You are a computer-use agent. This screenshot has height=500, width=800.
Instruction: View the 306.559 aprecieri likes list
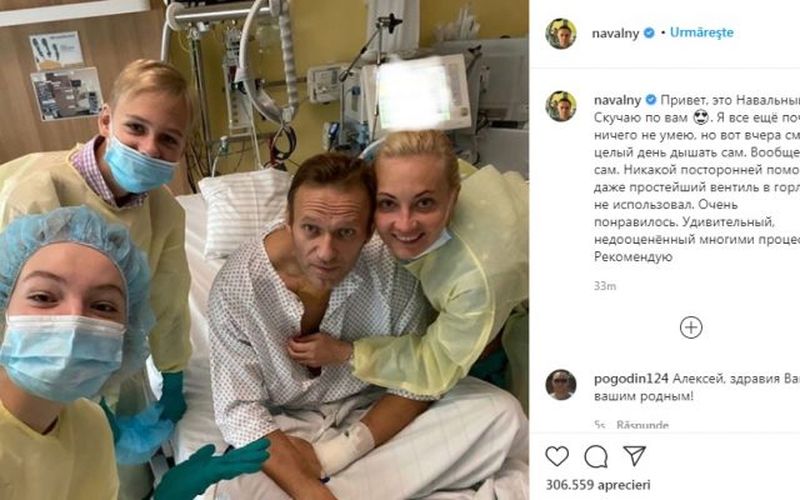pos(598,484)
